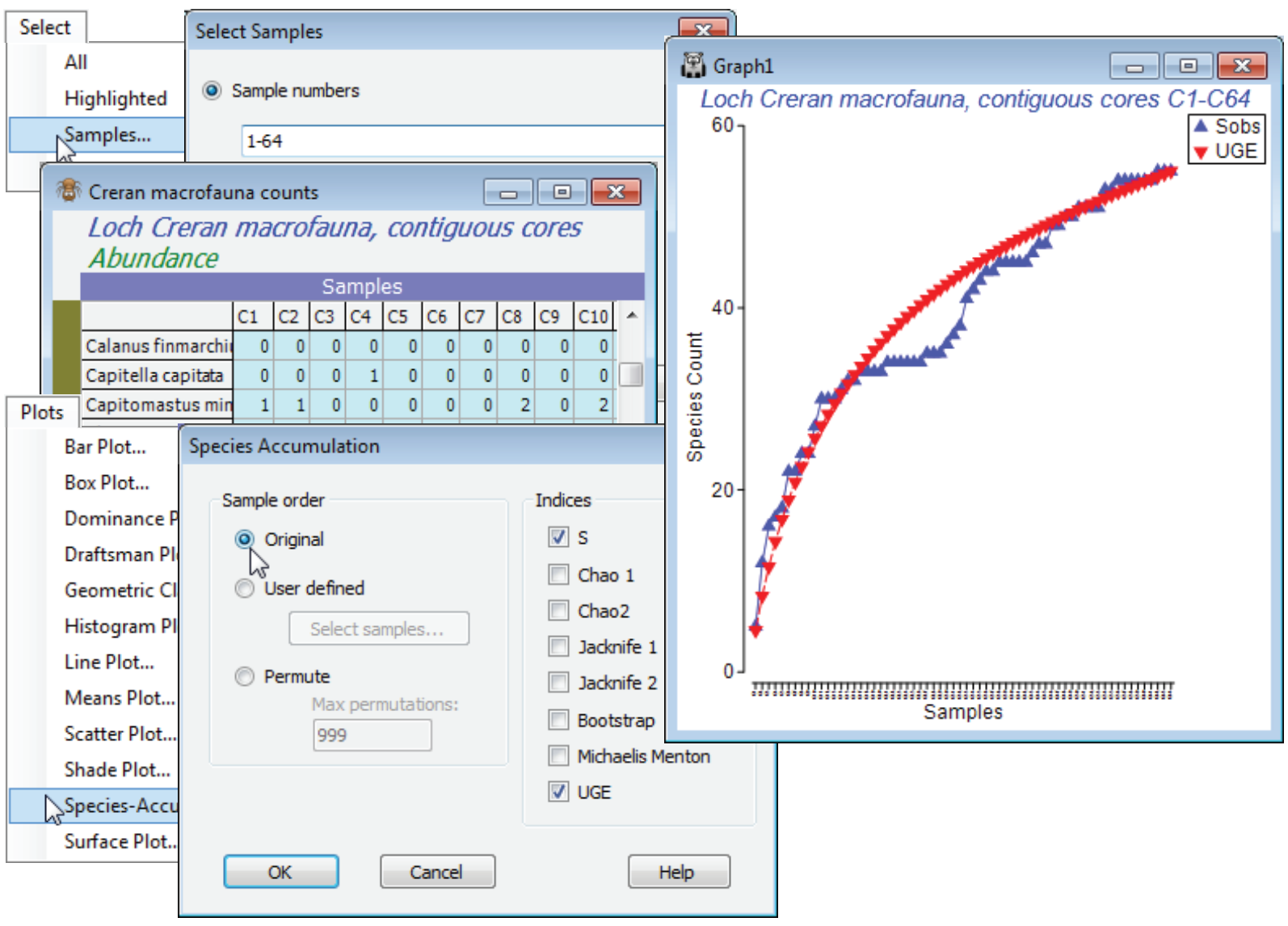Click the Sobs blue triangle legend marker
Image resolution: width=1288 pixels, height=926 pixels.
pos(1201,126)
